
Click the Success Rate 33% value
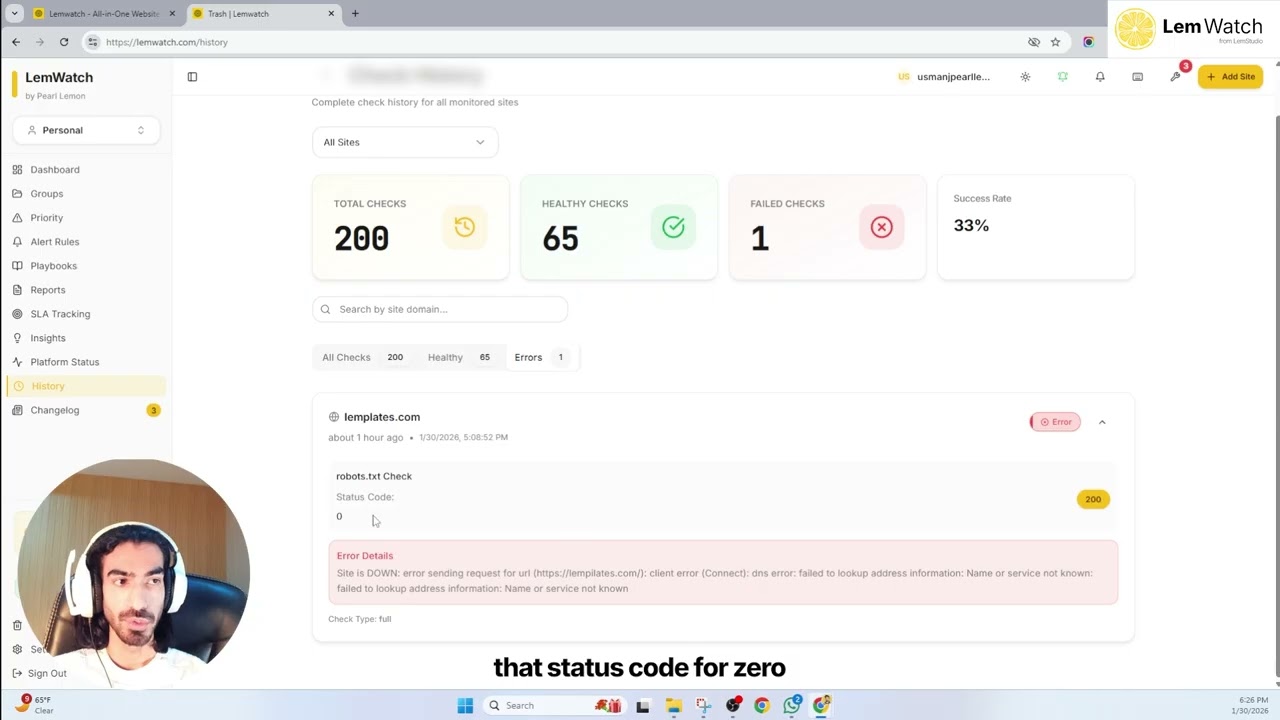[x=971, y=225]
